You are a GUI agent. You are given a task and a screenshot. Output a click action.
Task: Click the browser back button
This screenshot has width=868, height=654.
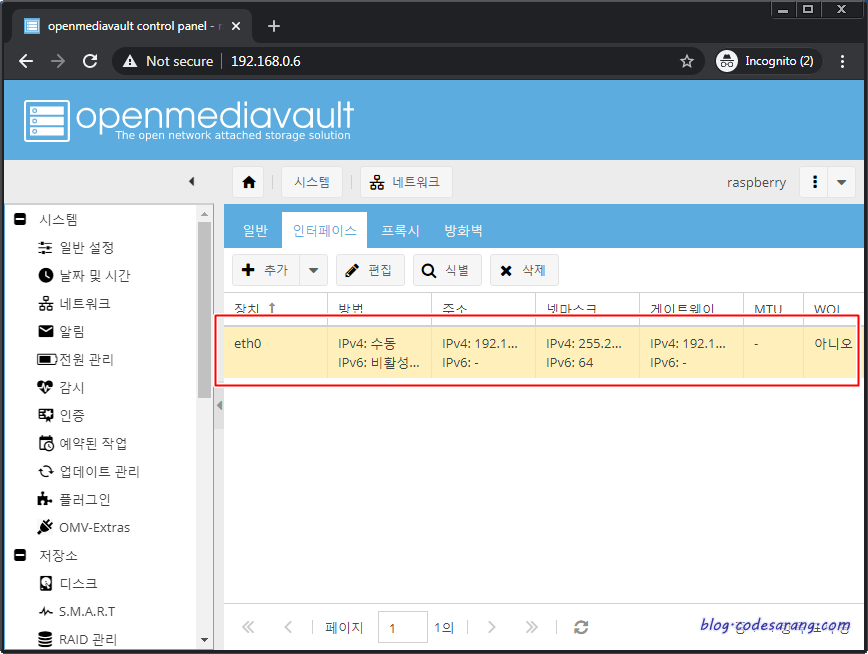click(26, 61)
